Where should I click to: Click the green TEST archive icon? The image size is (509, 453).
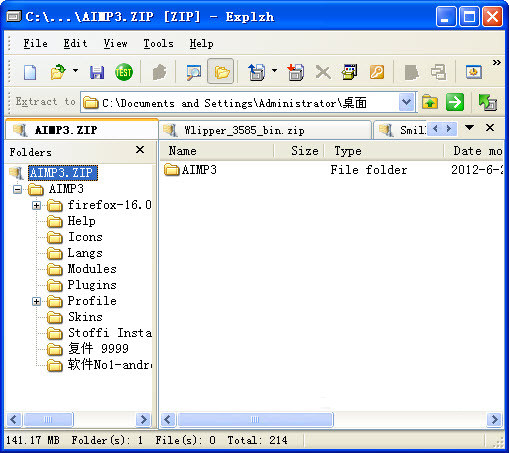pyautogui.click(x=124, y=72)
